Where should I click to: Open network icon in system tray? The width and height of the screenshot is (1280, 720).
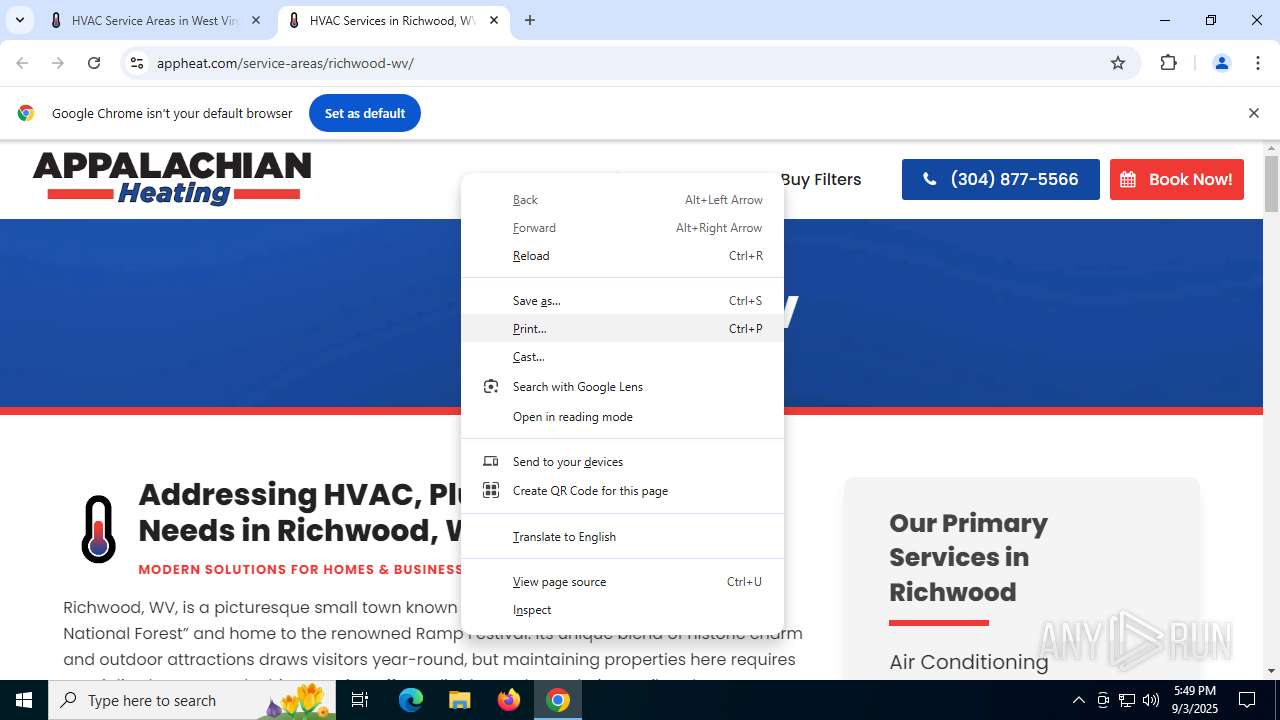(x=1126, y=700)
